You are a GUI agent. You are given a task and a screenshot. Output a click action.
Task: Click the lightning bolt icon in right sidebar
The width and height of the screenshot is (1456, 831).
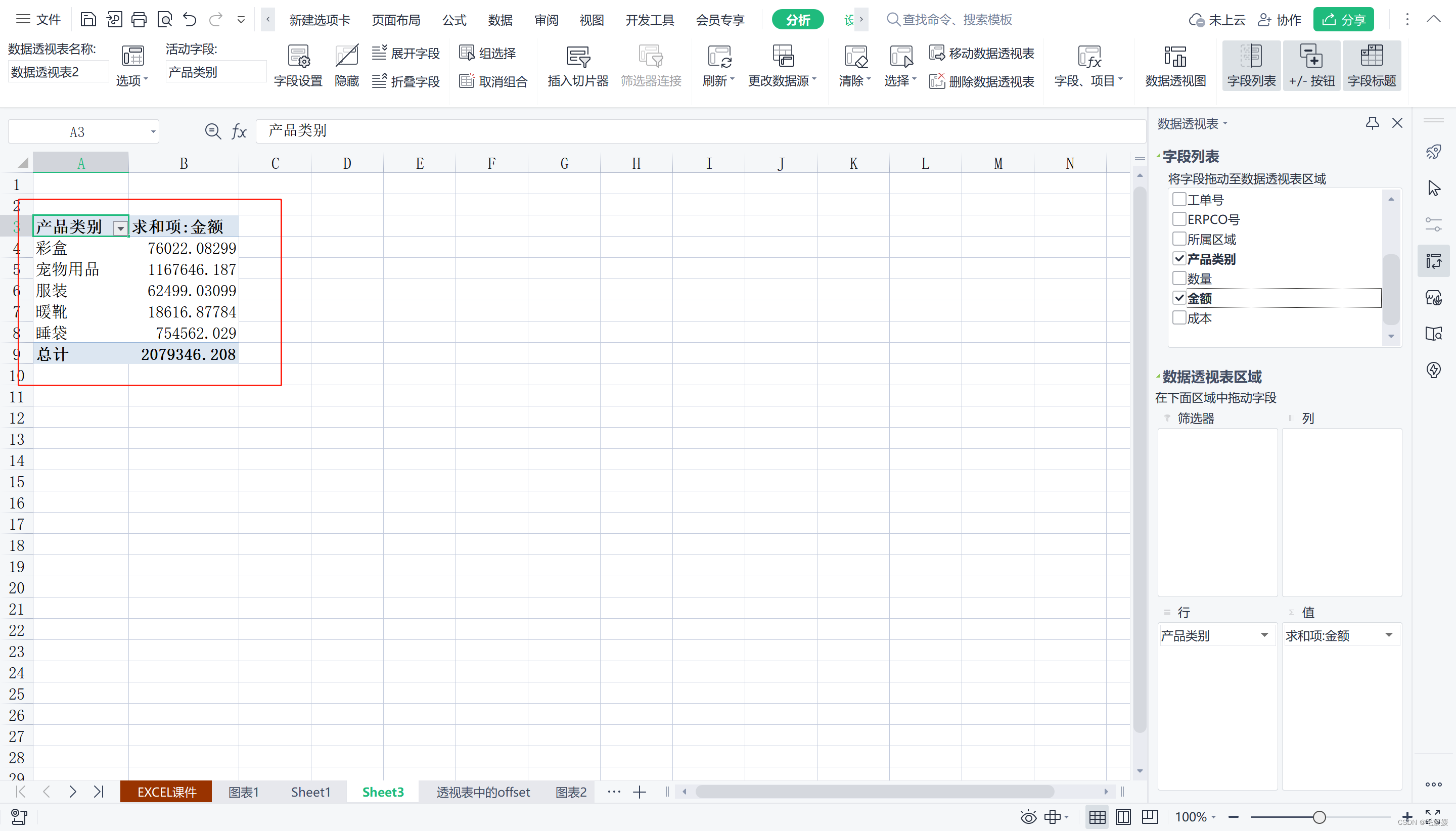1433,370
